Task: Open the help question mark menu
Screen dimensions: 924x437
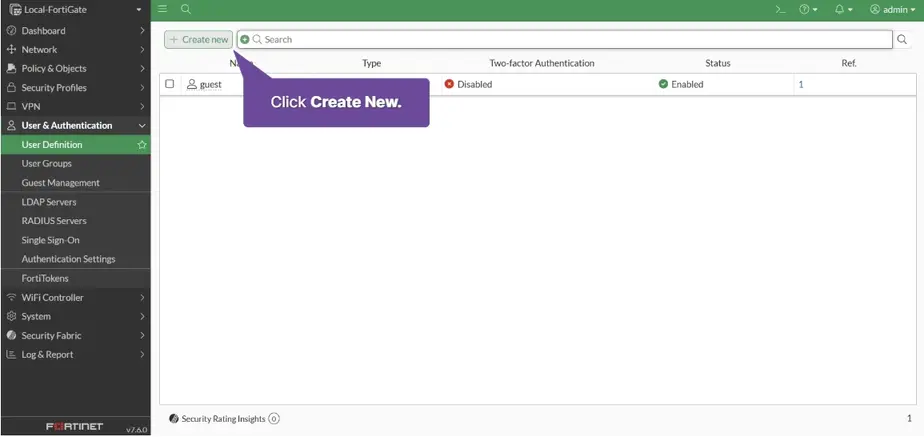Action: [808, 9]
